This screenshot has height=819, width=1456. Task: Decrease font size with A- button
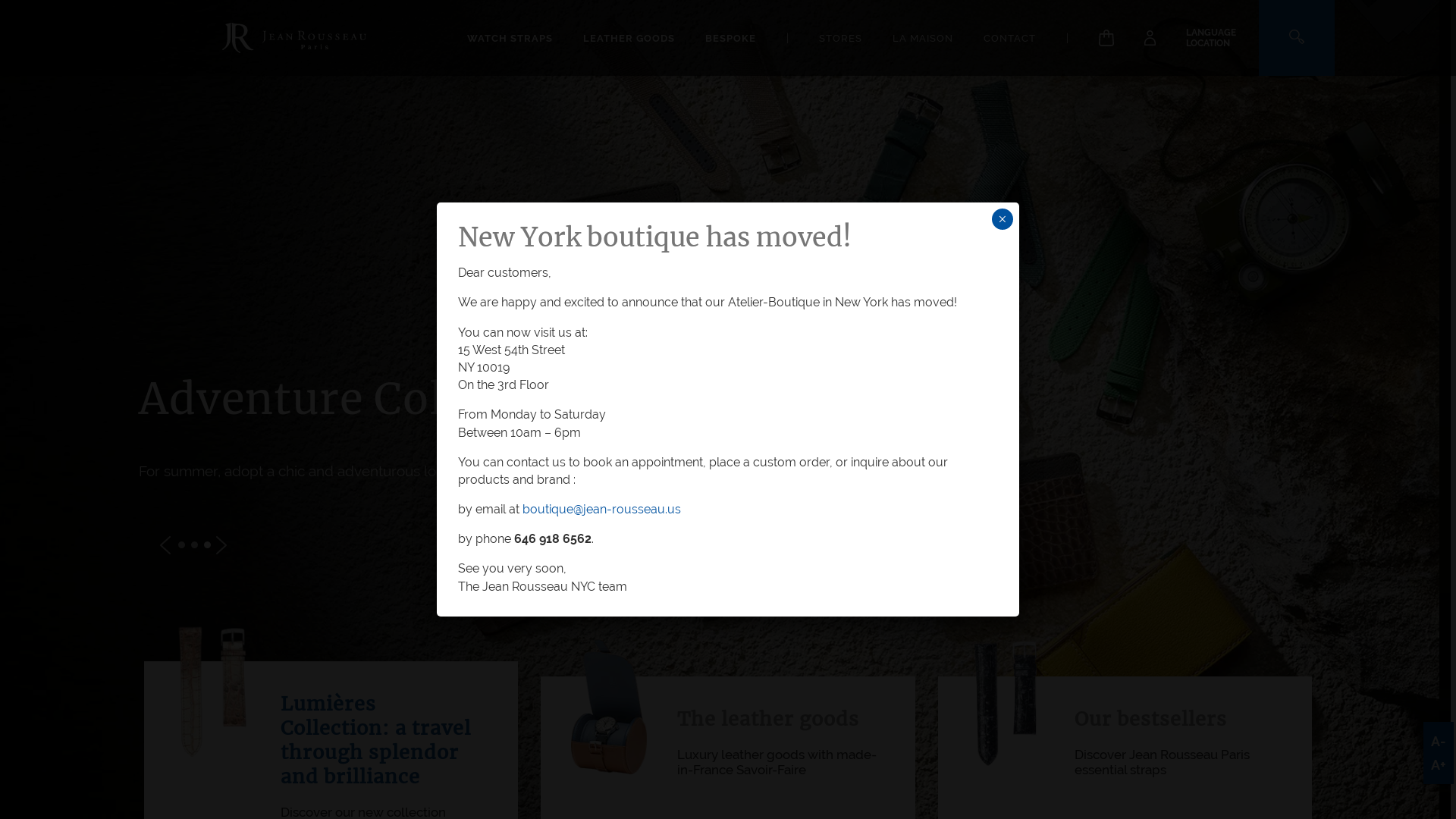[1438, 742]
